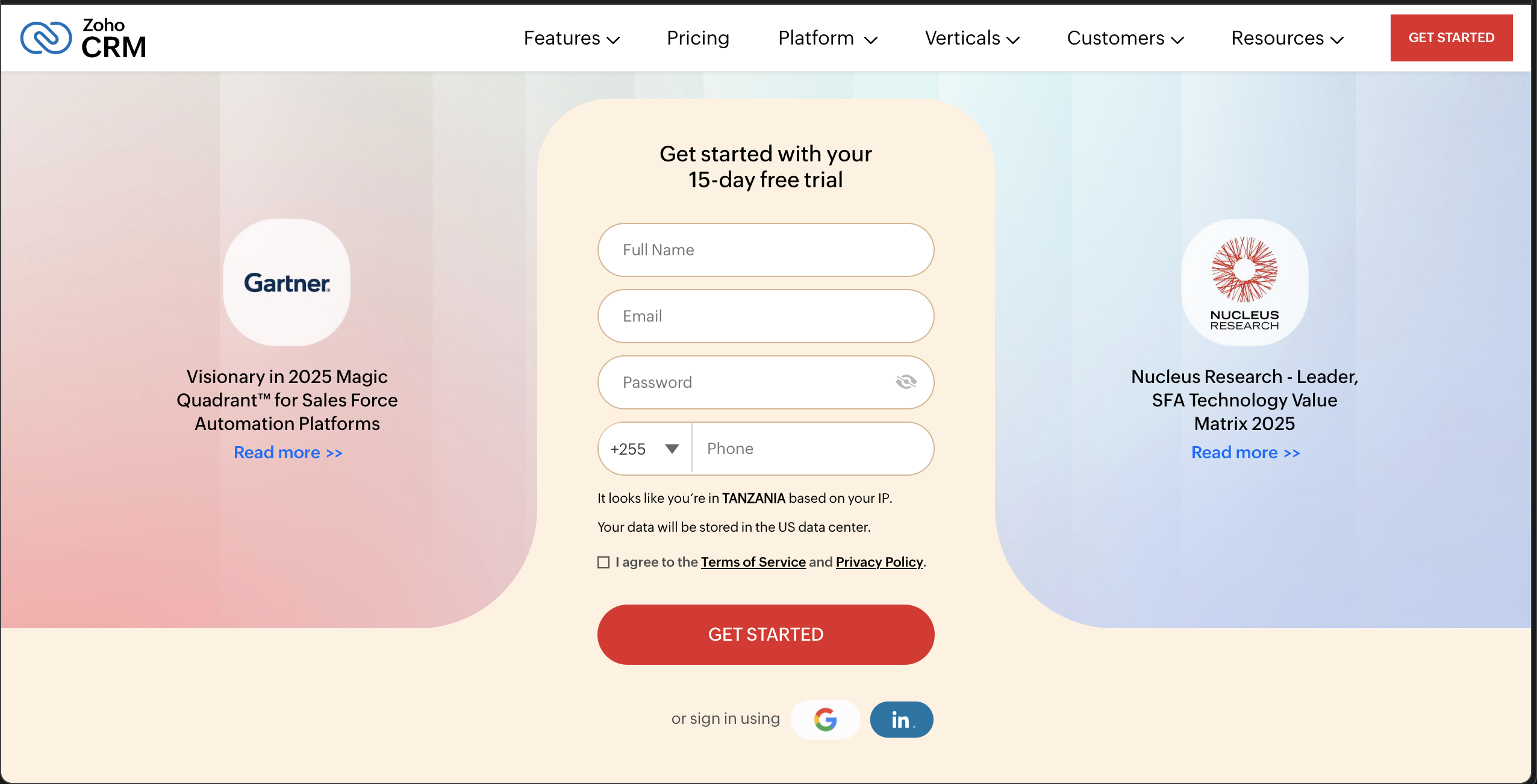Click the Full Name input field
Viewport: 1537px width, 784px height.
[765, 249]
